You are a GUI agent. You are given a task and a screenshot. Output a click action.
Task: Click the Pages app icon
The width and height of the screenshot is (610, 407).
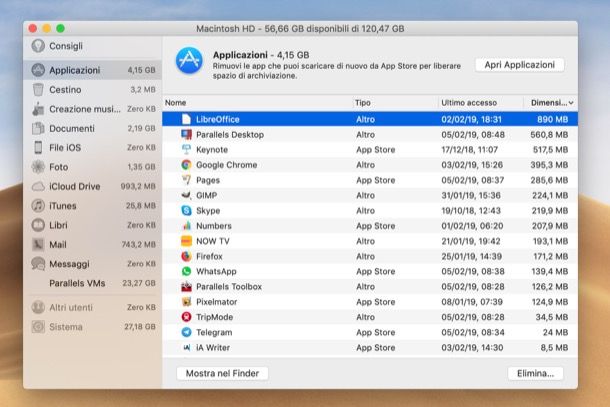186,180
